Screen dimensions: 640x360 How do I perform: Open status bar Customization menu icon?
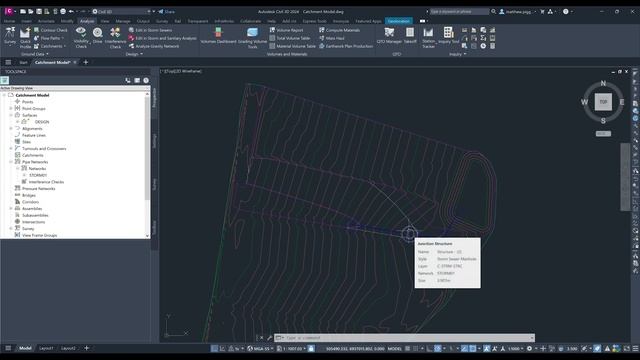coord(636,349)
